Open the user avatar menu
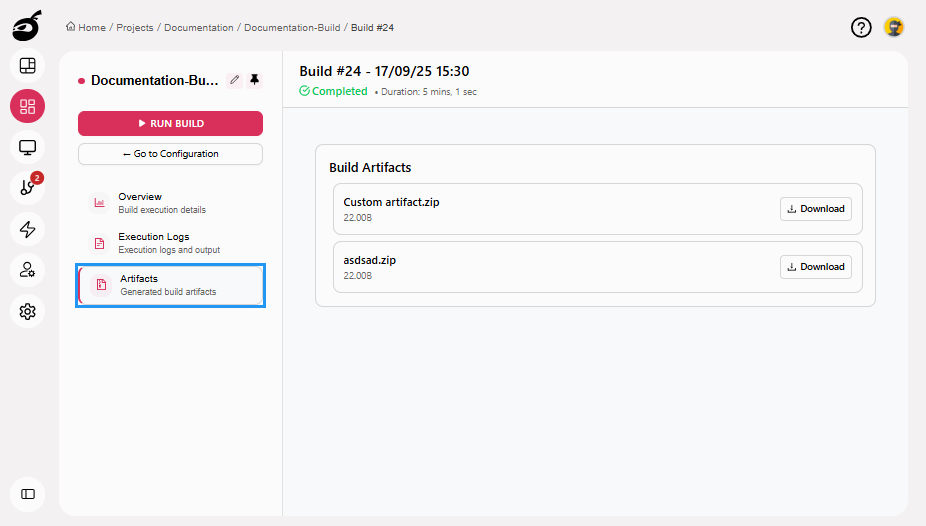 [894, 27]
